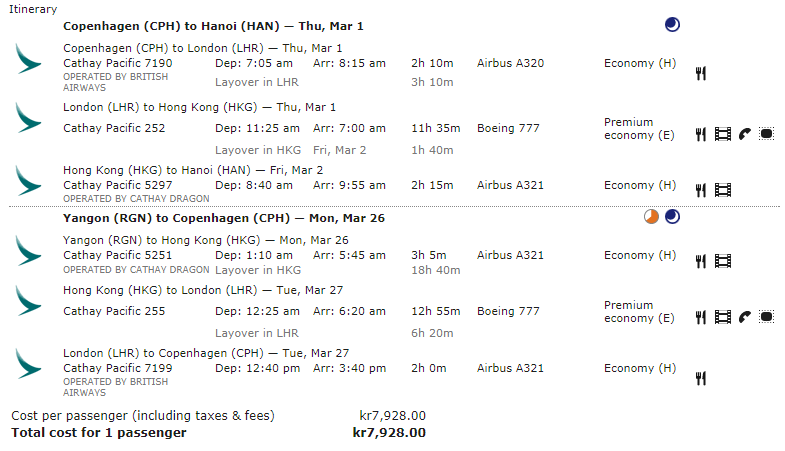Click the Airbus A320 aircraft text for flight 7190
785x451 pixels.
click(x=510, y=63)
